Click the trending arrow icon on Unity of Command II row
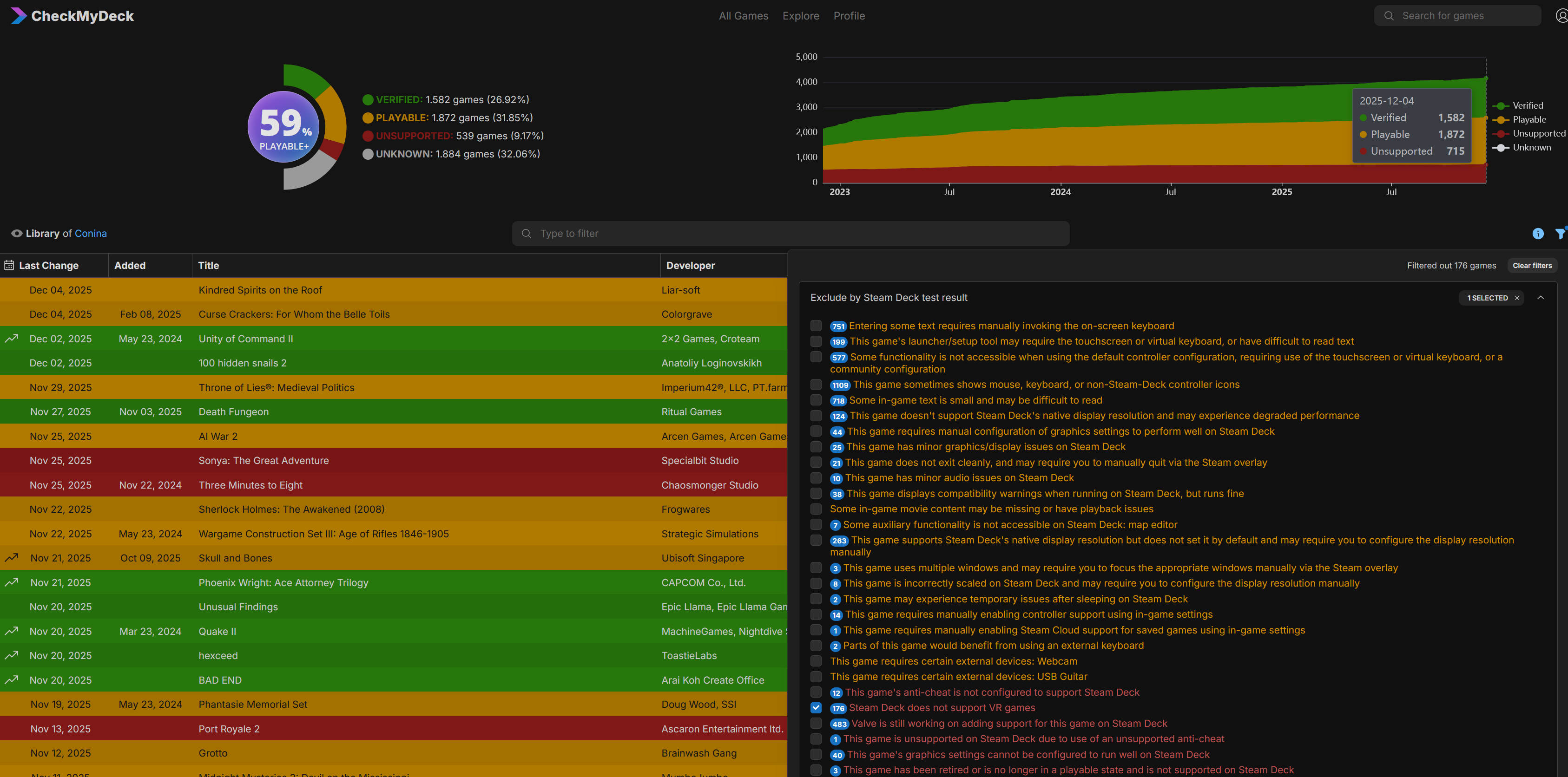The height and width of the screenshot is (777, 1568). [x=12, y=338]
